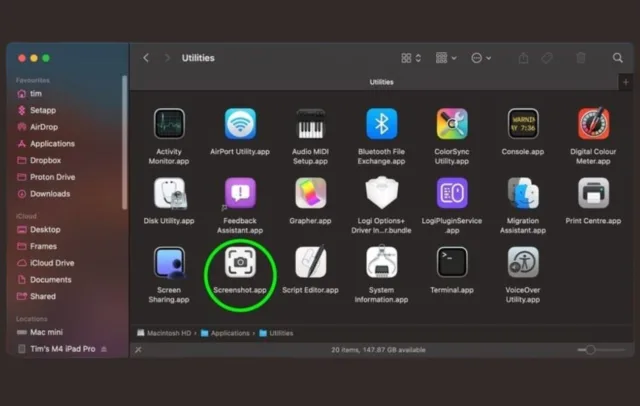640x406 pixels.
Task: Click the Edit Tags toolbar icon
Action: tap(547, 58)
